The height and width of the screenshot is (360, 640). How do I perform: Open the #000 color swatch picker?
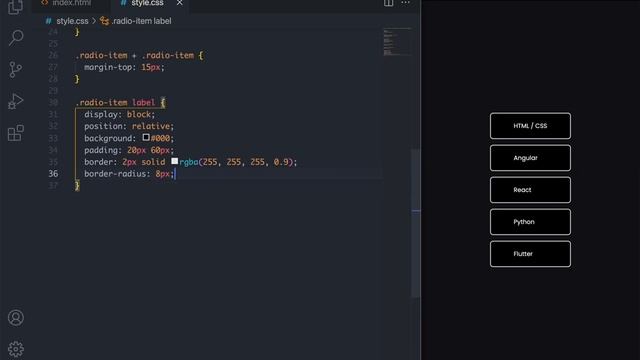(146, 138)
